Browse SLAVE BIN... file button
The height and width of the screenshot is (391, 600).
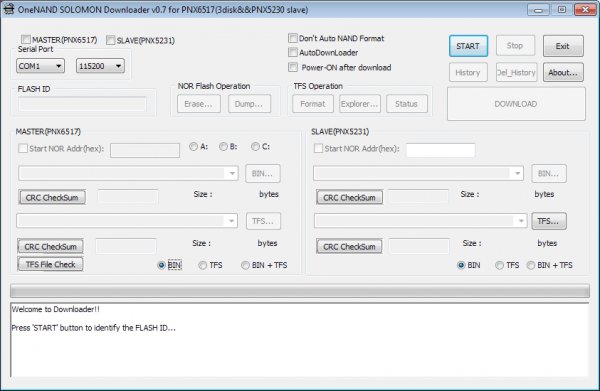pos(549,173)
